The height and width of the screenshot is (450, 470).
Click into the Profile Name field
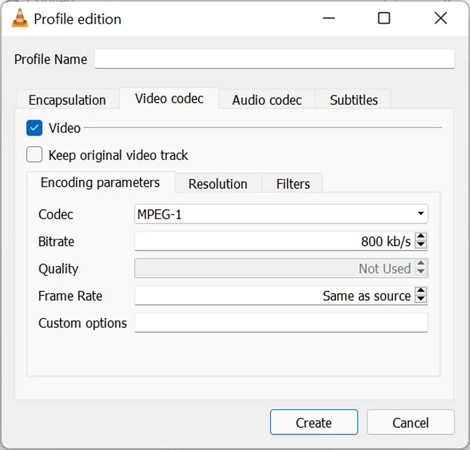275,59
